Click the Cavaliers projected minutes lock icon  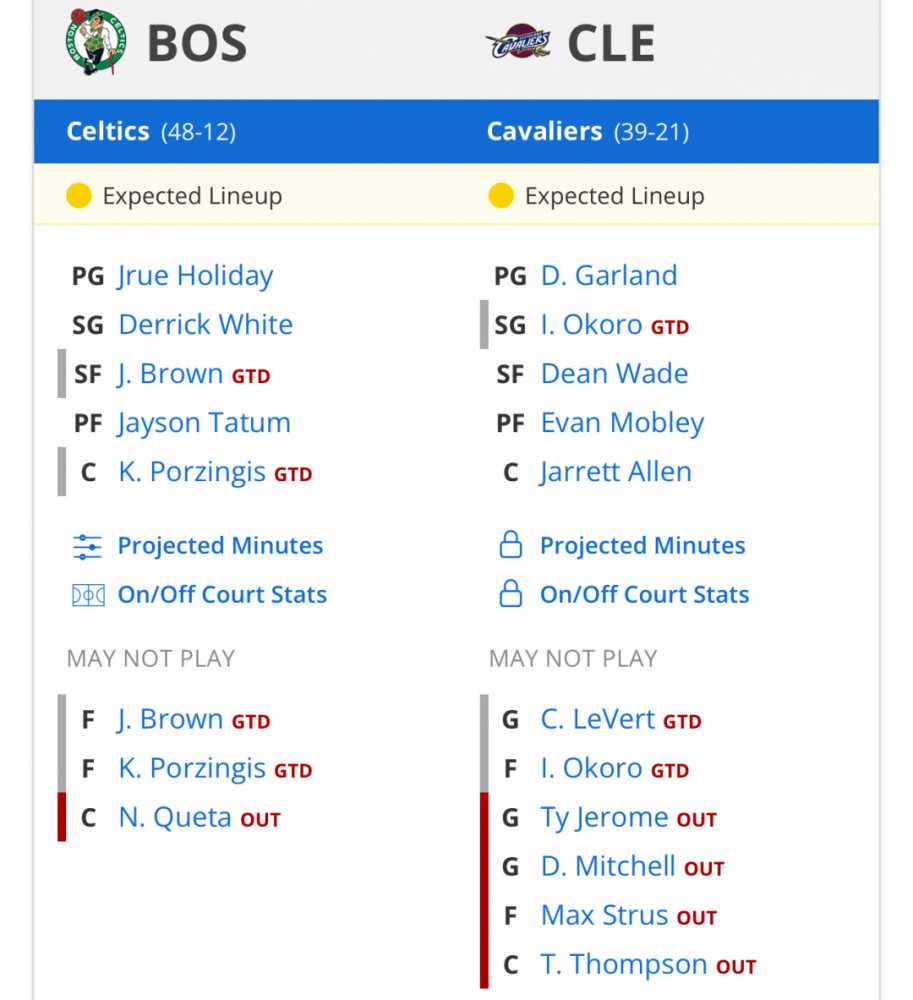tap(510, 546)
